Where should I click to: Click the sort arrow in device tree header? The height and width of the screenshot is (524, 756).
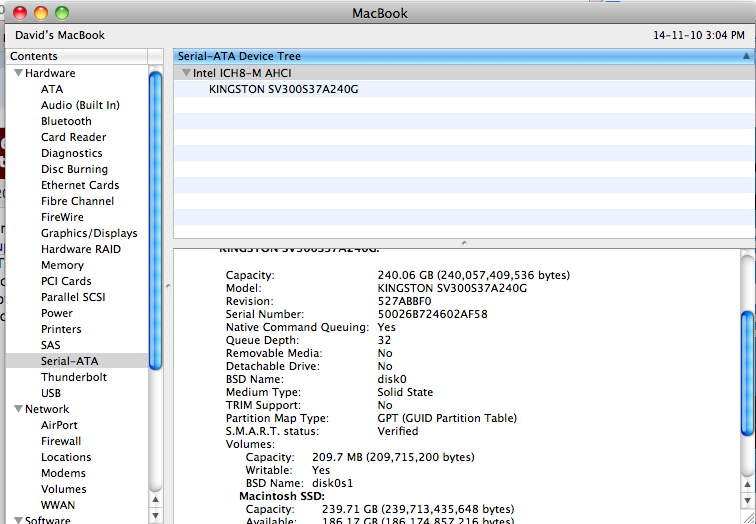[x=746, y=56]
